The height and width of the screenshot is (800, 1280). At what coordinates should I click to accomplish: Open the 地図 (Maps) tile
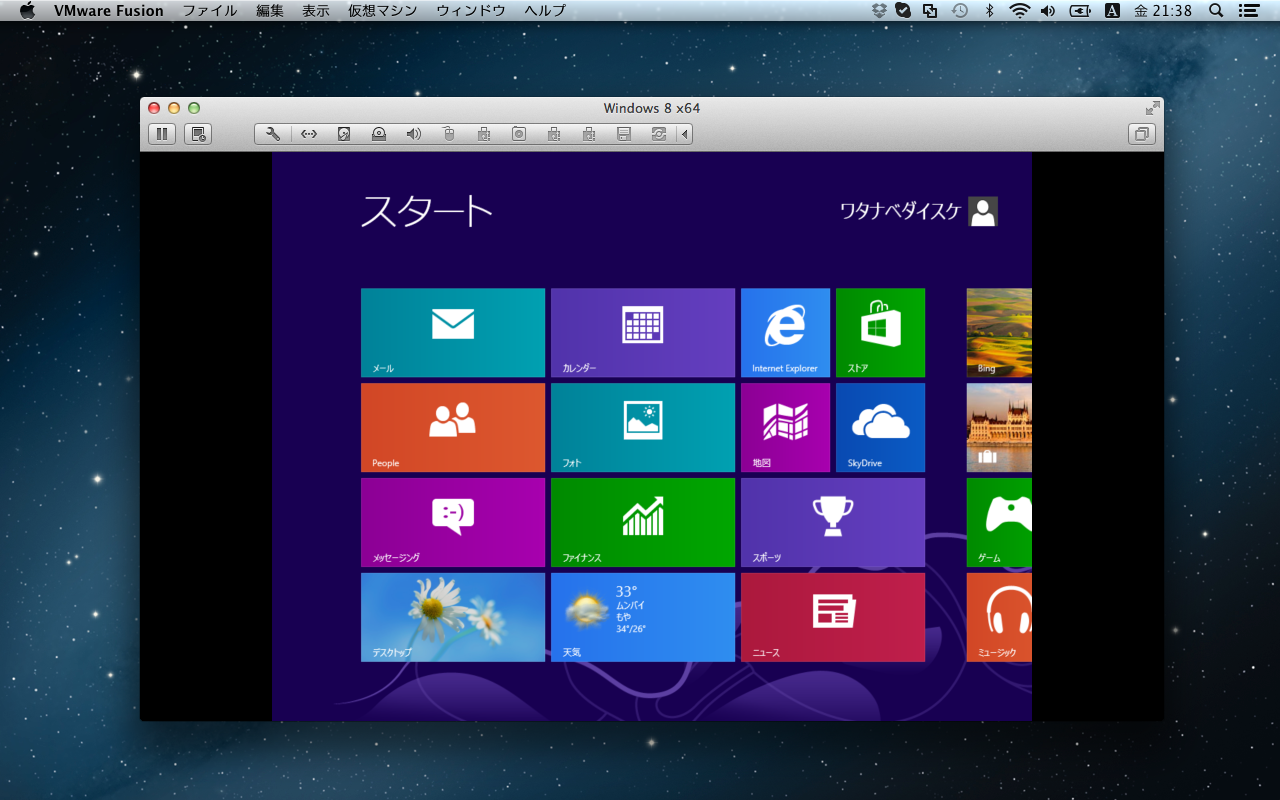point(785,427)
